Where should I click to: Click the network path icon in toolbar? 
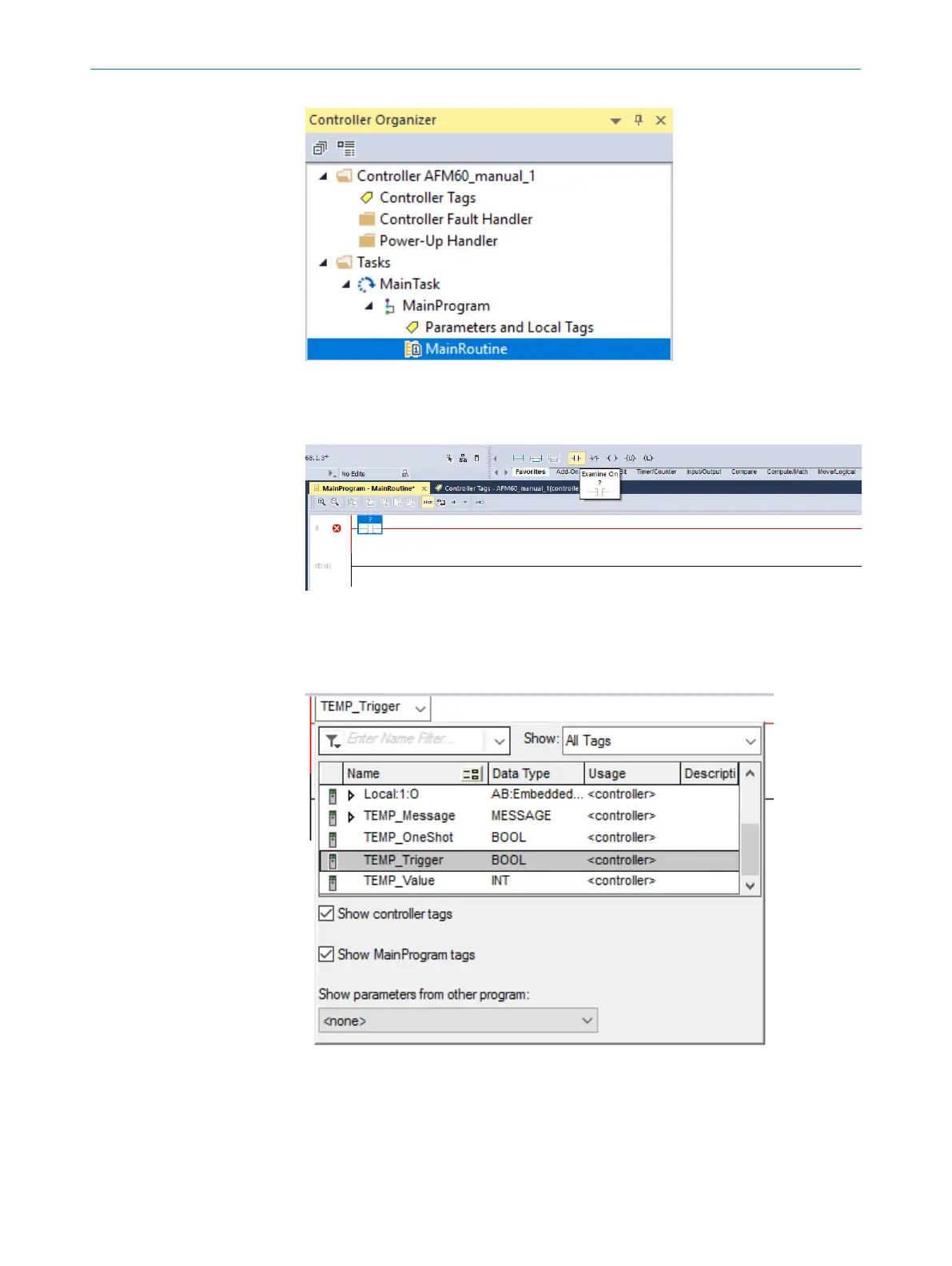463,458
